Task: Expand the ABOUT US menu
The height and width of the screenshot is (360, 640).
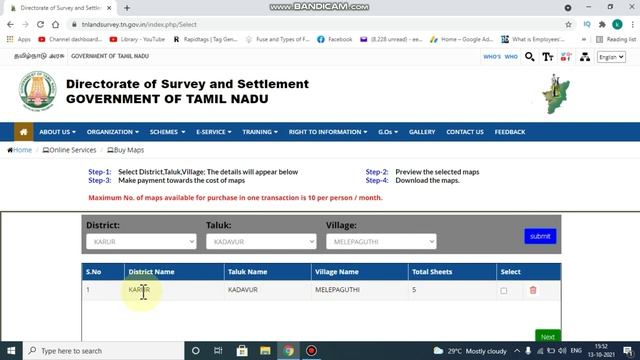Action: [57, 132]
